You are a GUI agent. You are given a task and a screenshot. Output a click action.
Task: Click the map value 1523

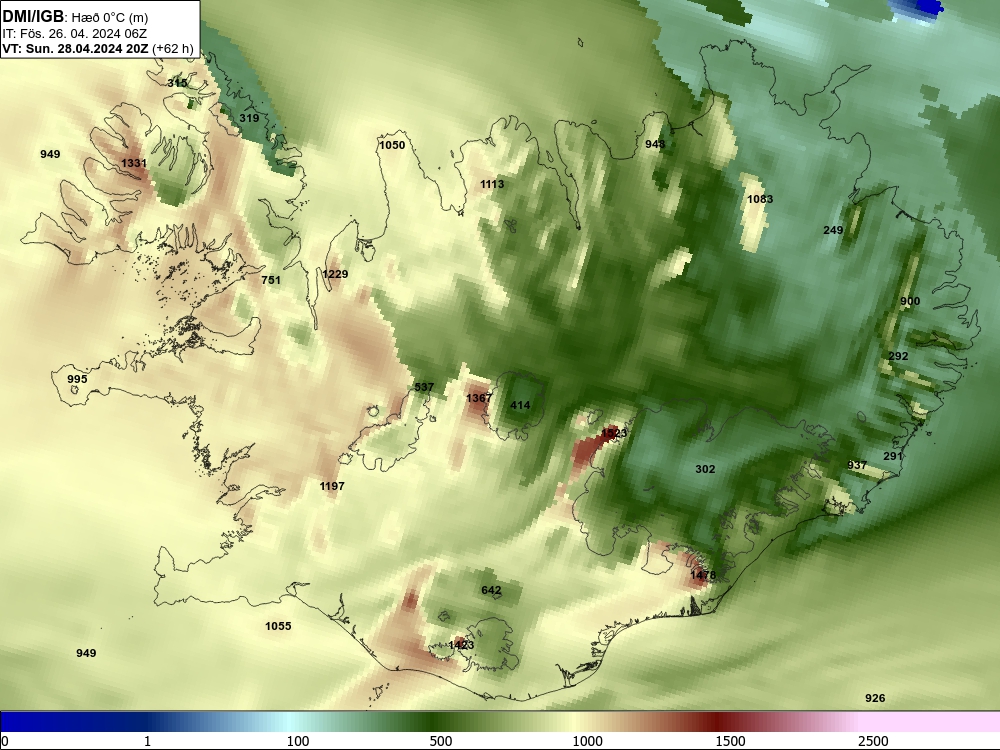point(614,434)
